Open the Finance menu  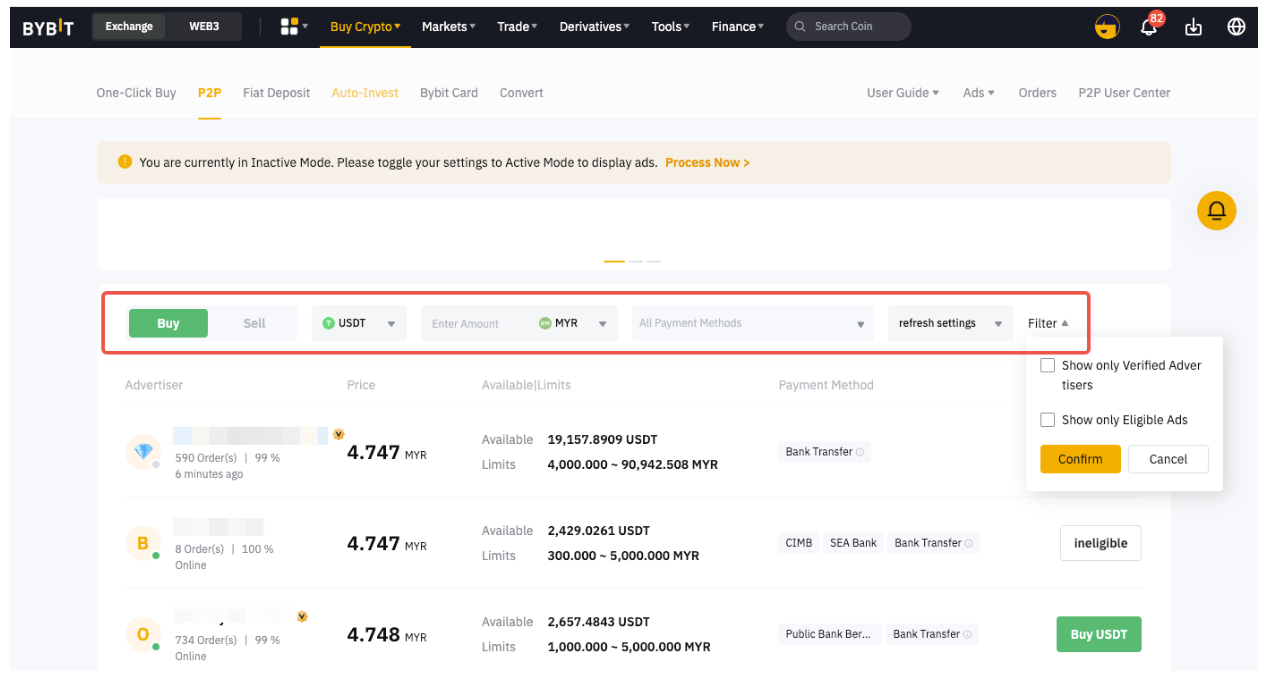(738, 27)
